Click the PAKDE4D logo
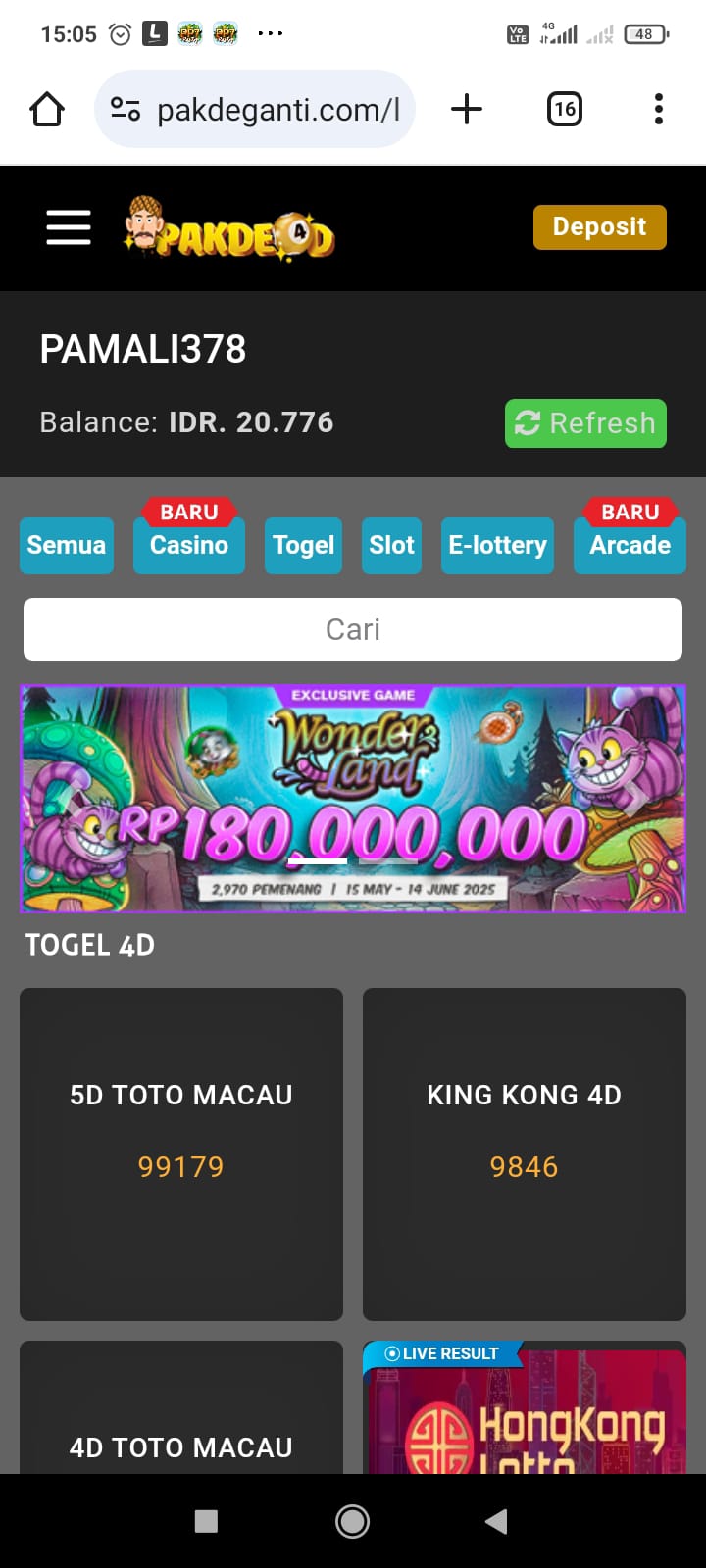This screenshot has height=1568, width=706. click(229, 227)
